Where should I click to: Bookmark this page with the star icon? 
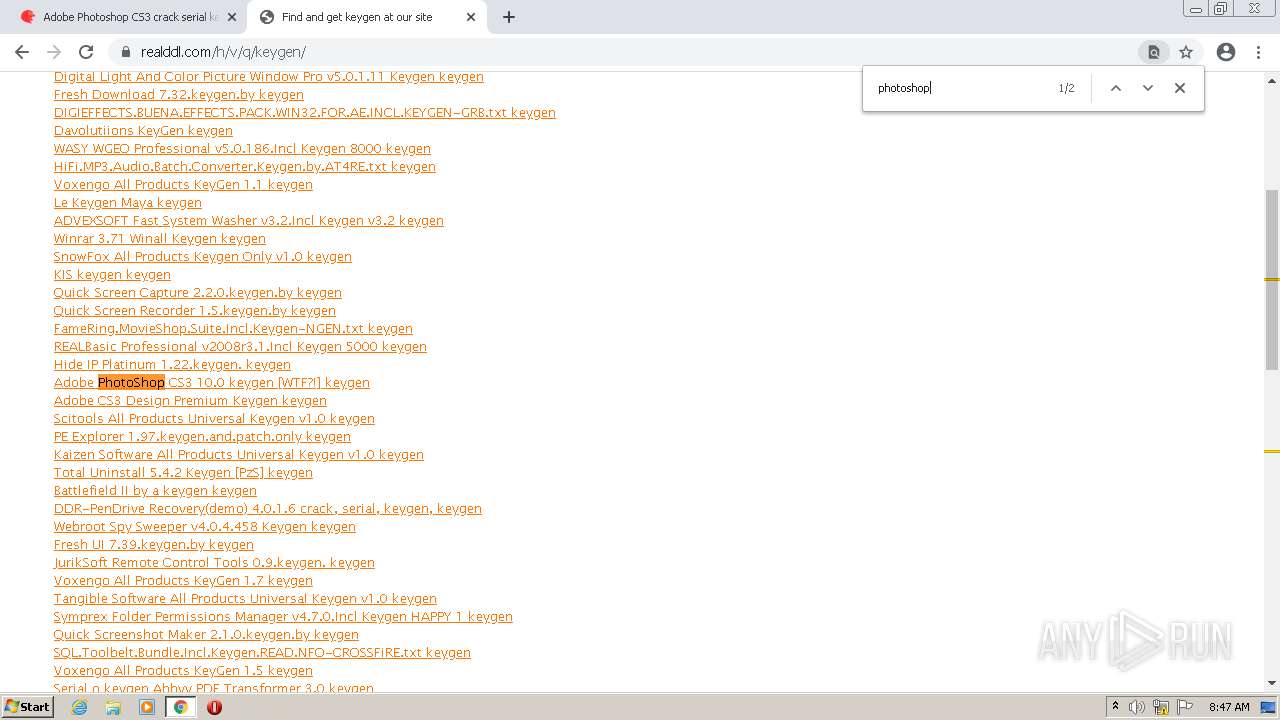pos(1186,52)
